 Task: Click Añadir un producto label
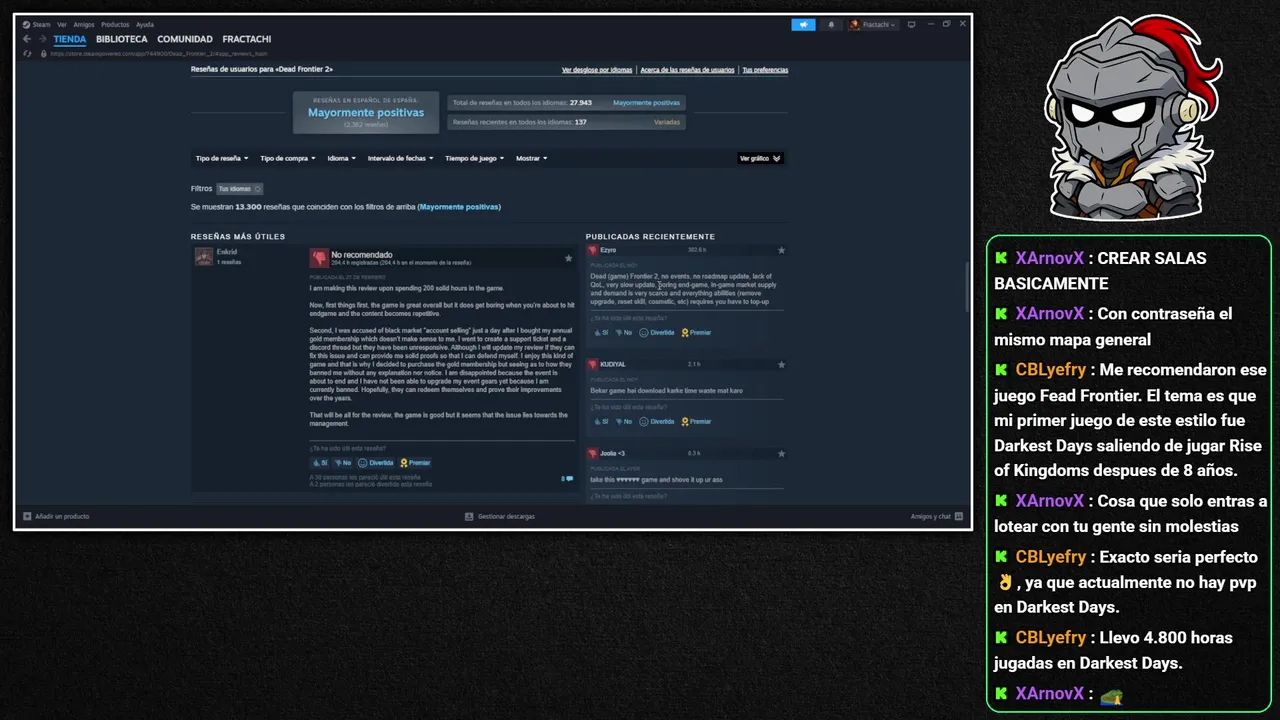(62, 516)
